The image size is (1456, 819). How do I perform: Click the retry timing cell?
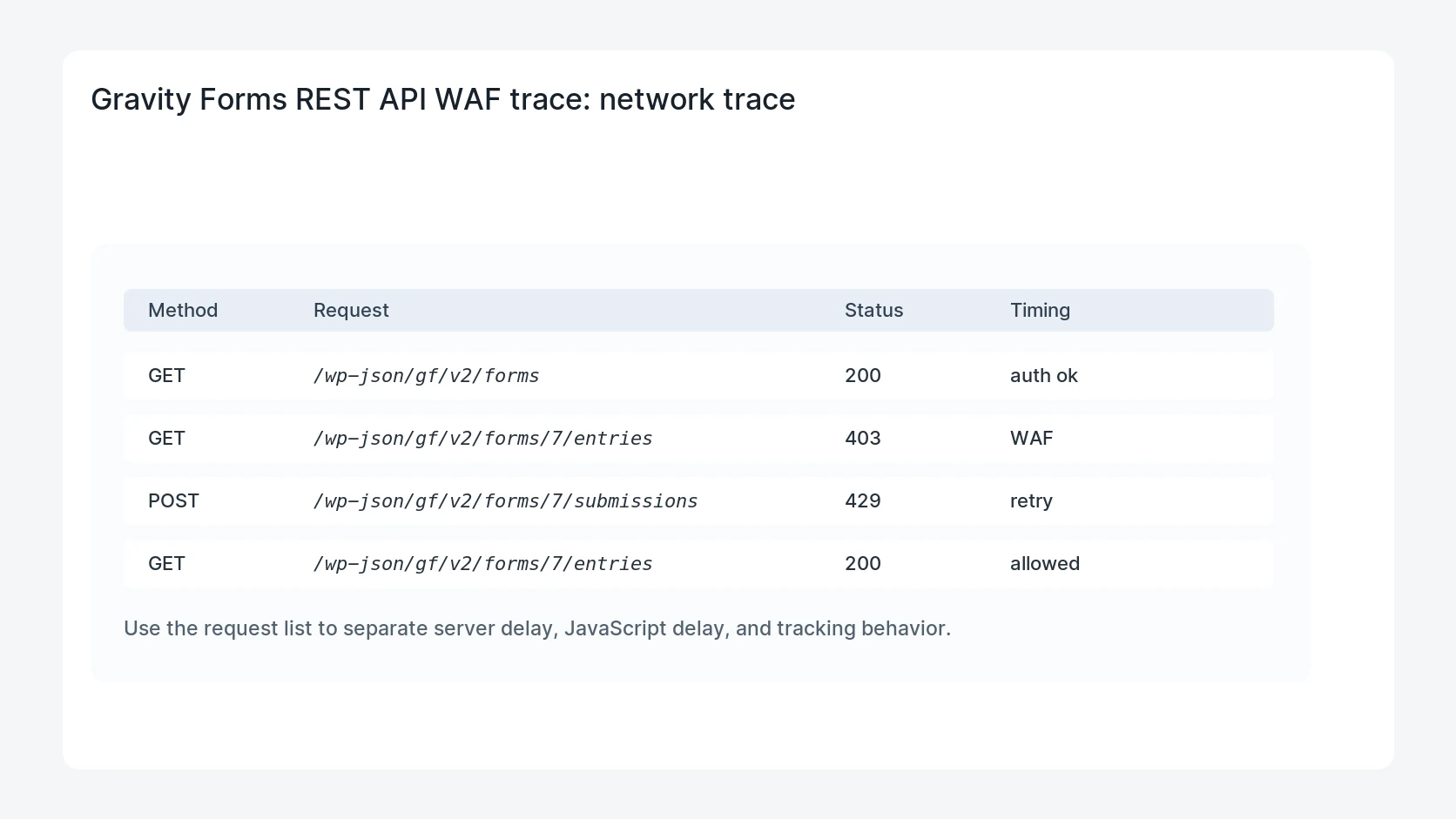[1031, 501]
